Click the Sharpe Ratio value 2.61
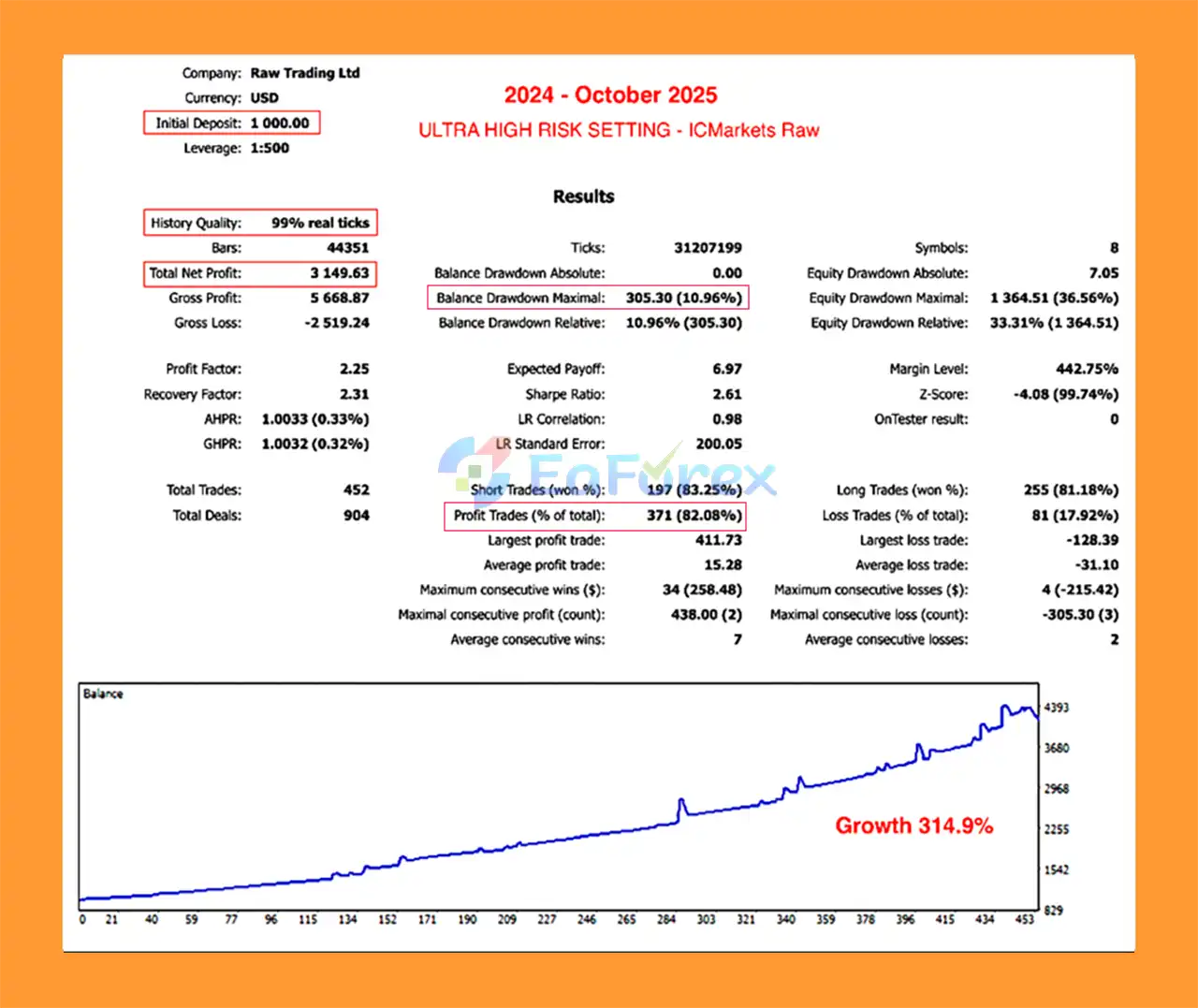The width and height of the screenshot is (1198, 1008). coord(726,394)
